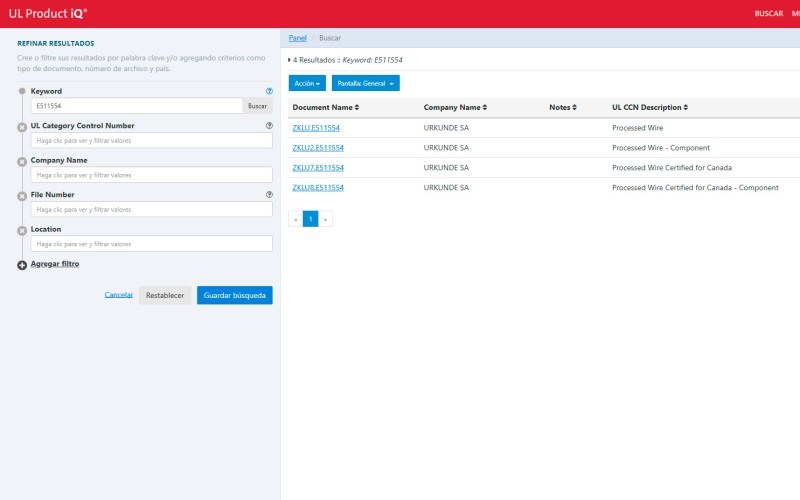Remove the File Number filter
This screenshot has height=500, width=800.
[22, 196]
